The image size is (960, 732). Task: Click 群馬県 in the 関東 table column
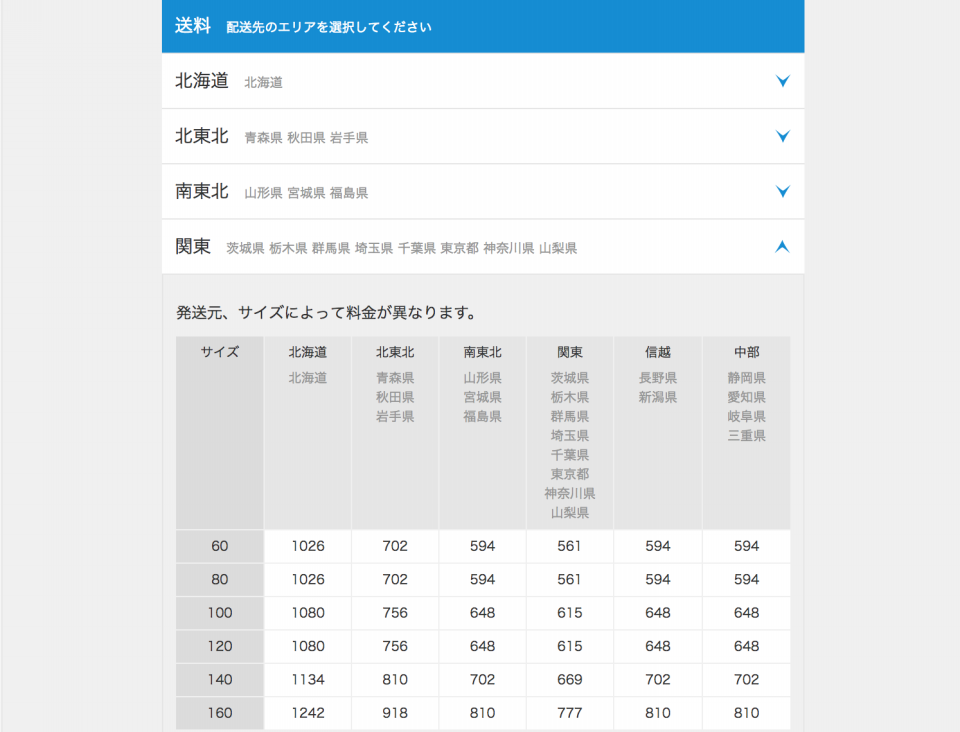click(x=570, y=416)
